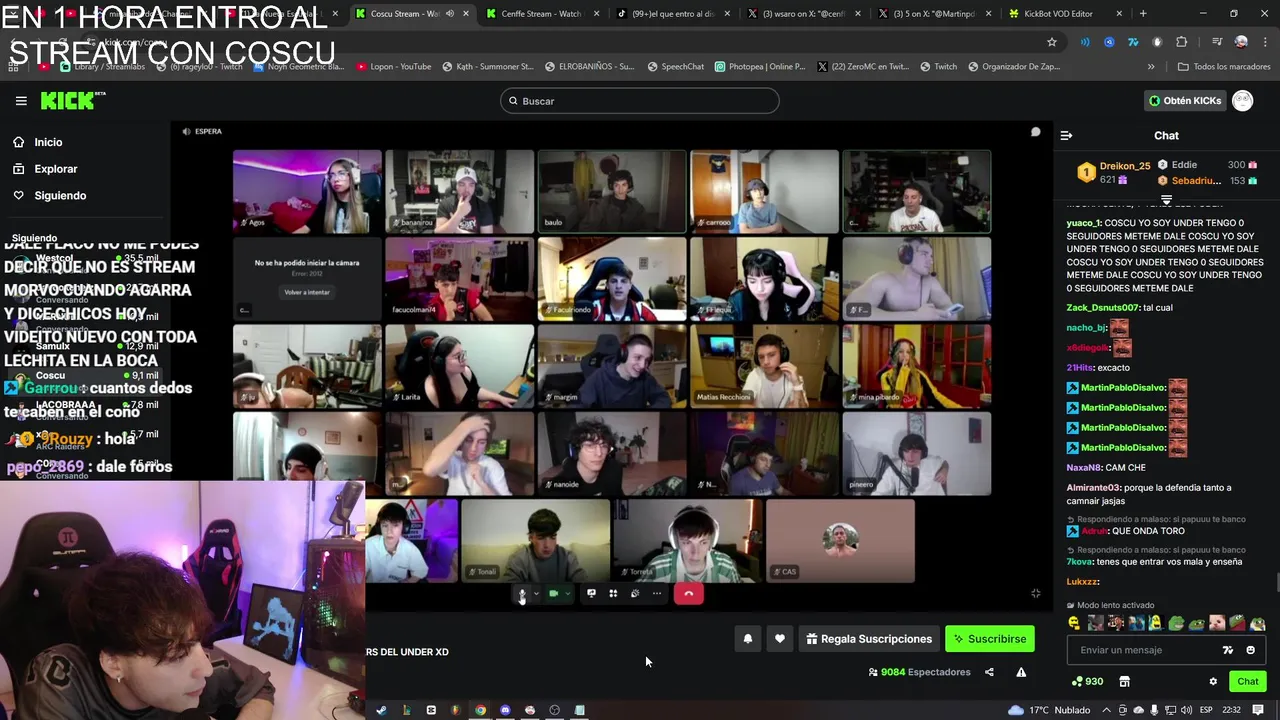Report the stream with the warning triangle icon
The image size is (1280, 720).
[1021, 672]
